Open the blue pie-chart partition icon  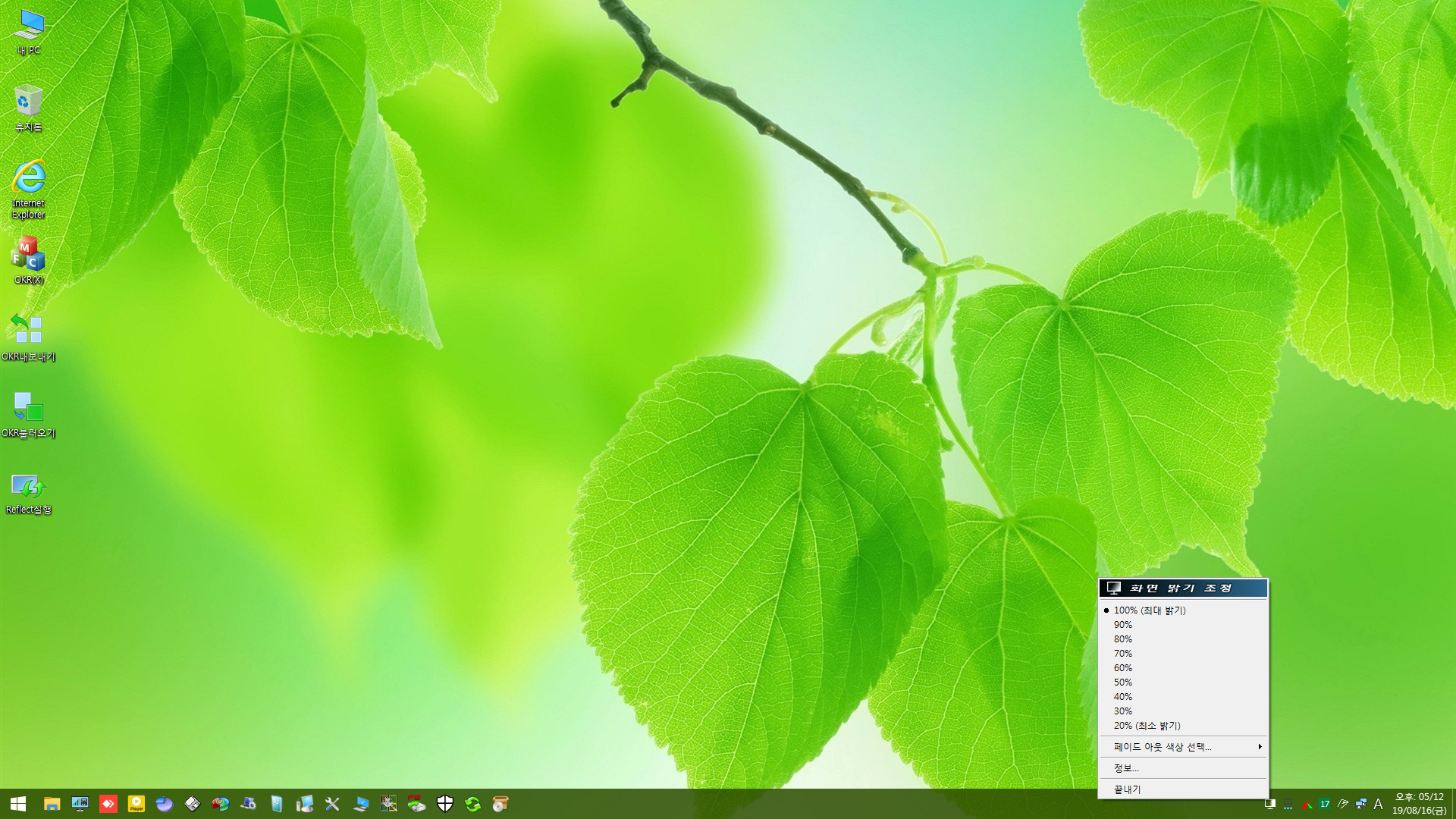tap(165, 804)
